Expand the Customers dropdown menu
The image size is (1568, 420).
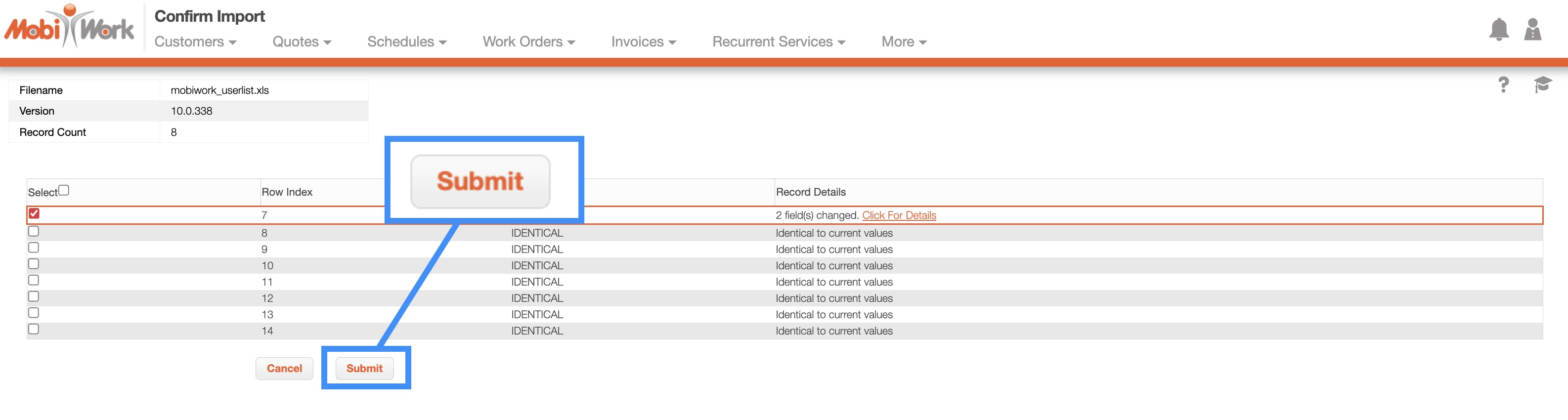pos(195,42)
